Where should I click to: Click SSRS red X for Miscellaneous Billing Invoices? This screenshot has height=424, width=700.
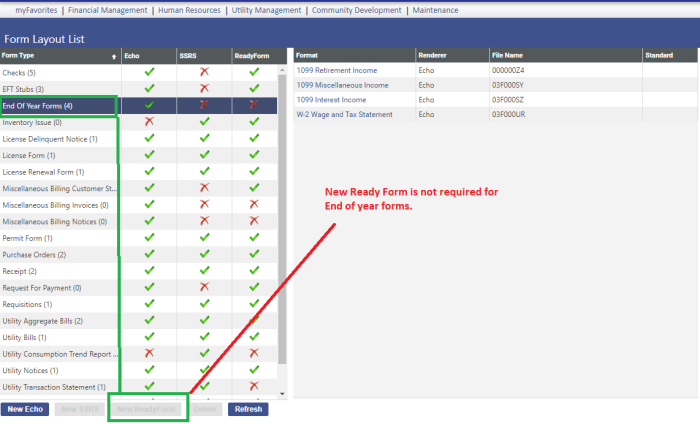pos(204,204)
